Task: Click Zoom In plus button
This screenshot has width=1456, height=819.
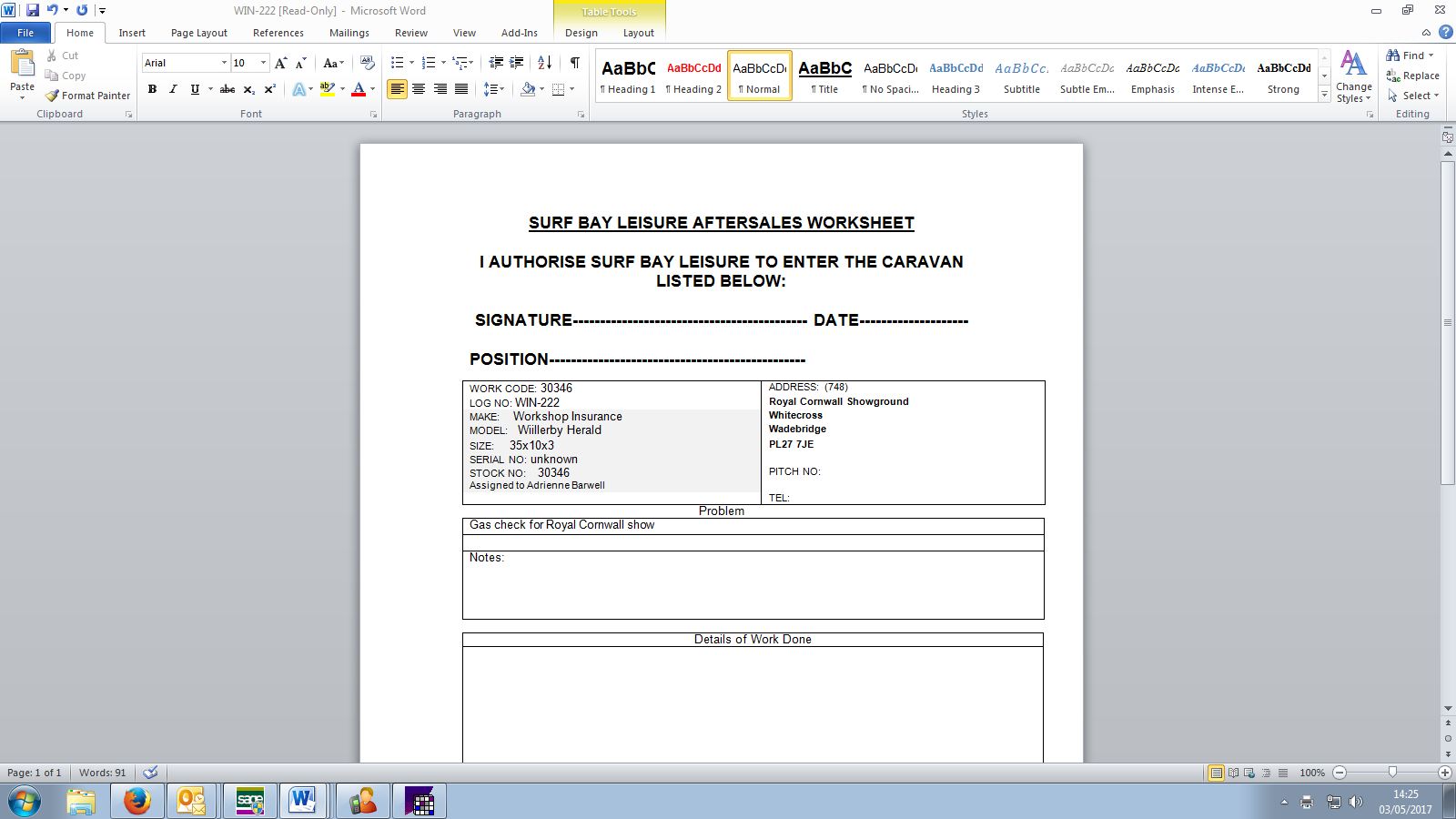Action: tap(1445, 773)
